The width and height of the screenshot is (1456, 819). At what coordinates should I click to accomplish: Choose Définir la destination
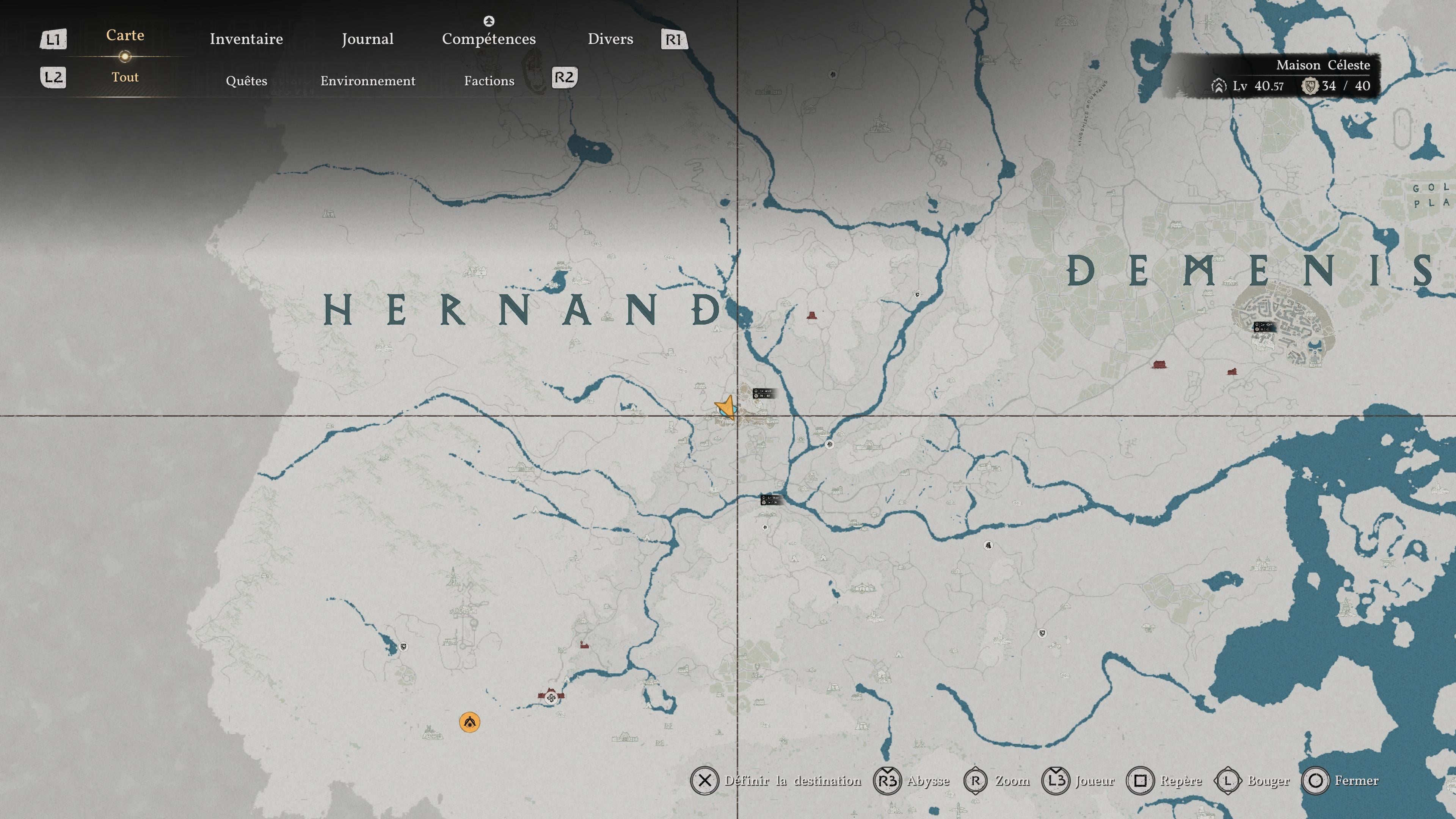[793, 781]
